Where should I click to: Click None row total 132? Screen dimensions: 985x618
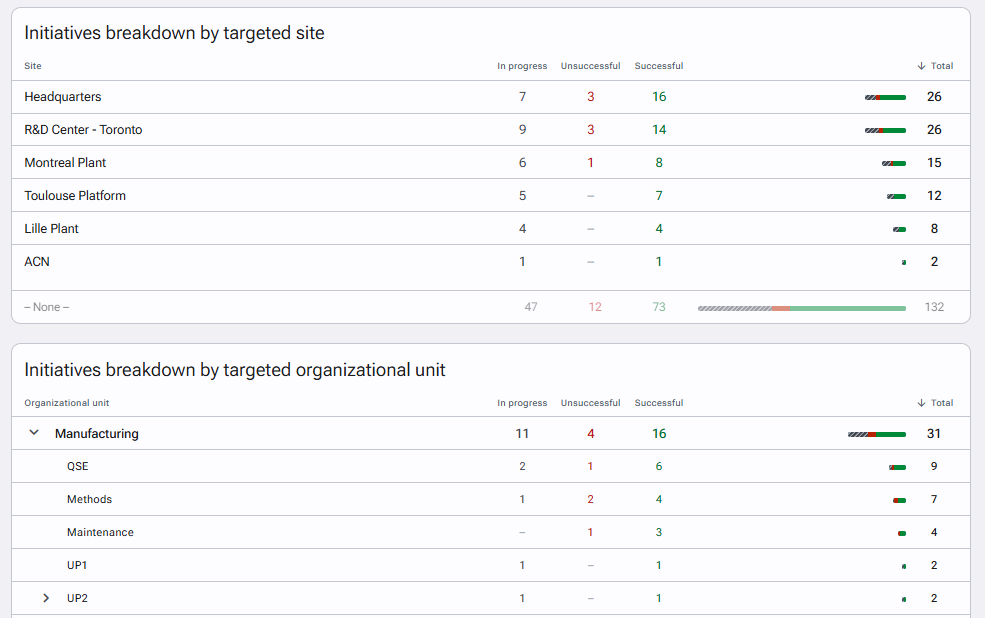coord(934,307)
